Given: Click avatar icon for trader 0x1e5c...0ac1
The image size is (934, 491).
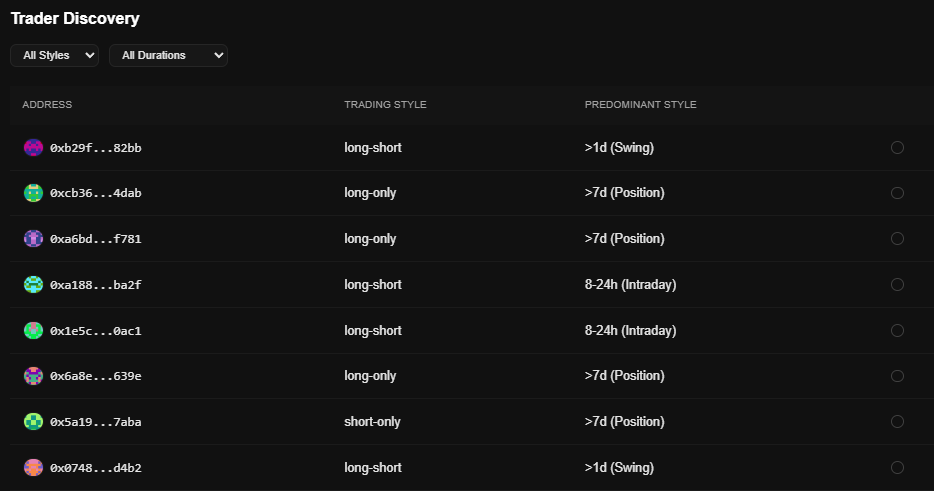Looking at the screenshot, I should tap(34, 331).
